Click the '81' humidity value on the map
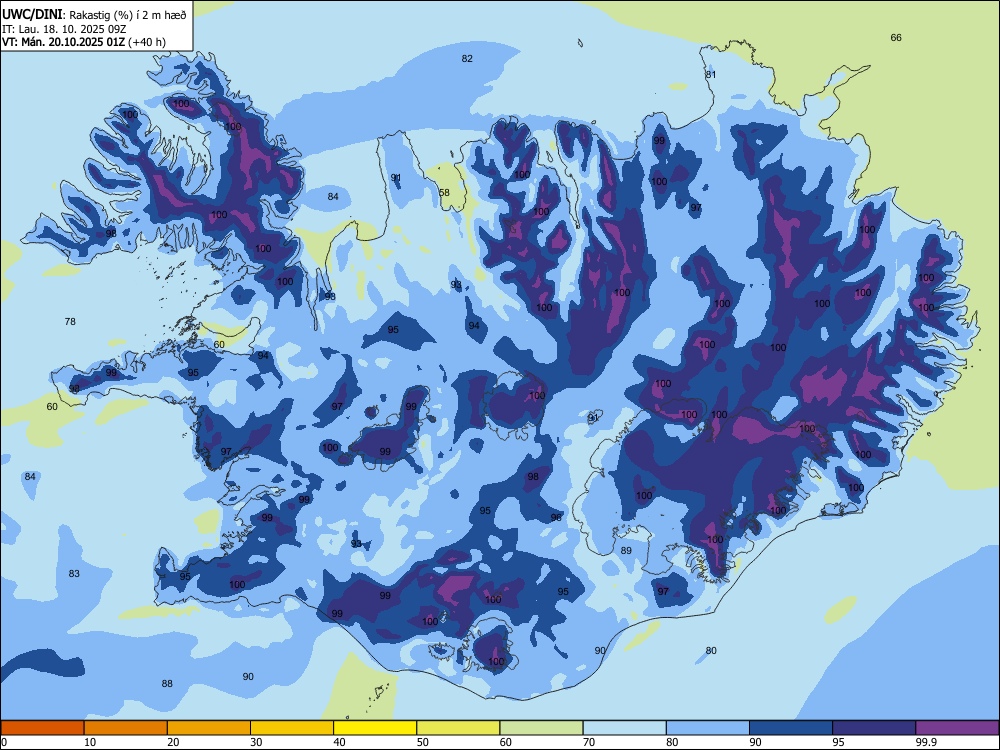 710,75
